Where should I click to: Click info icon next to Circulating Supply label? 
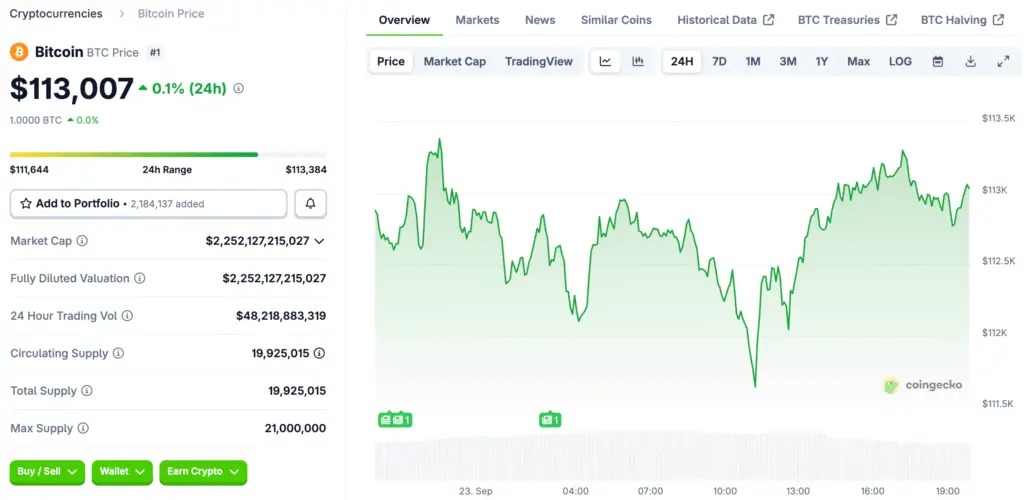coord(118,353)
